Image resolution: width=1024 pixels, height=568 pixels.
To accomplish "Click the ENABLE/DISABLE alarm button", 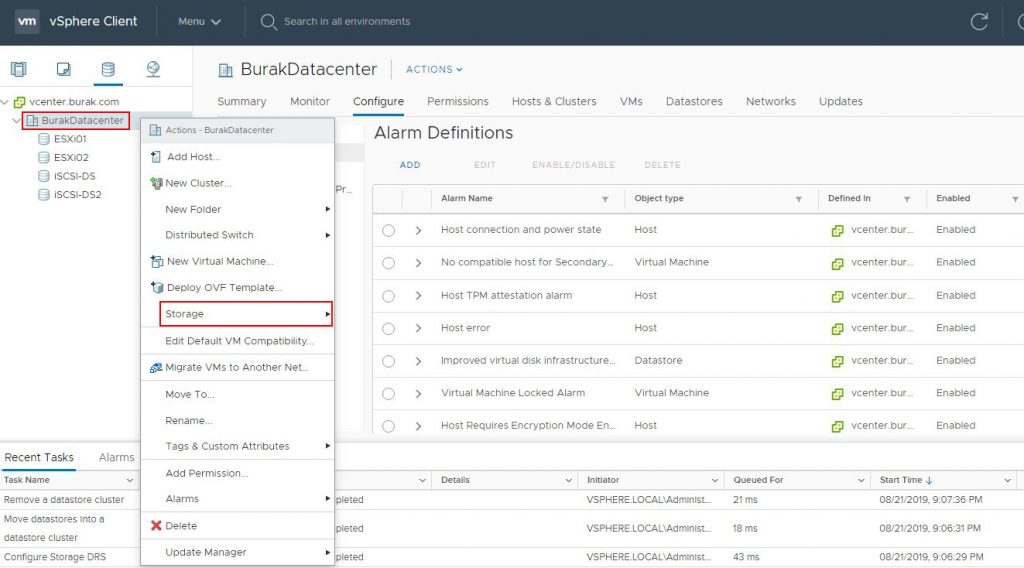I will tap(573, 165).
